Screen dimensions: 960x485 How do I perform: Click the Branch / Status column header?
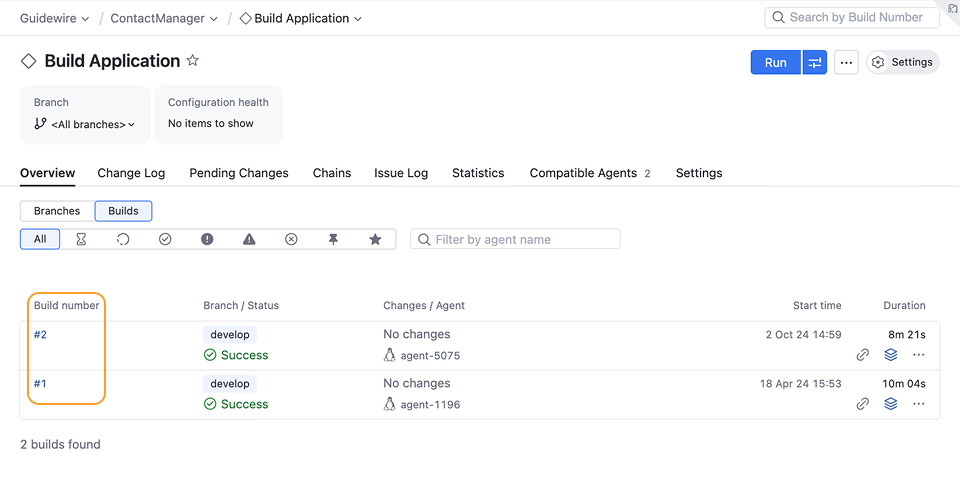coord(241,305)
